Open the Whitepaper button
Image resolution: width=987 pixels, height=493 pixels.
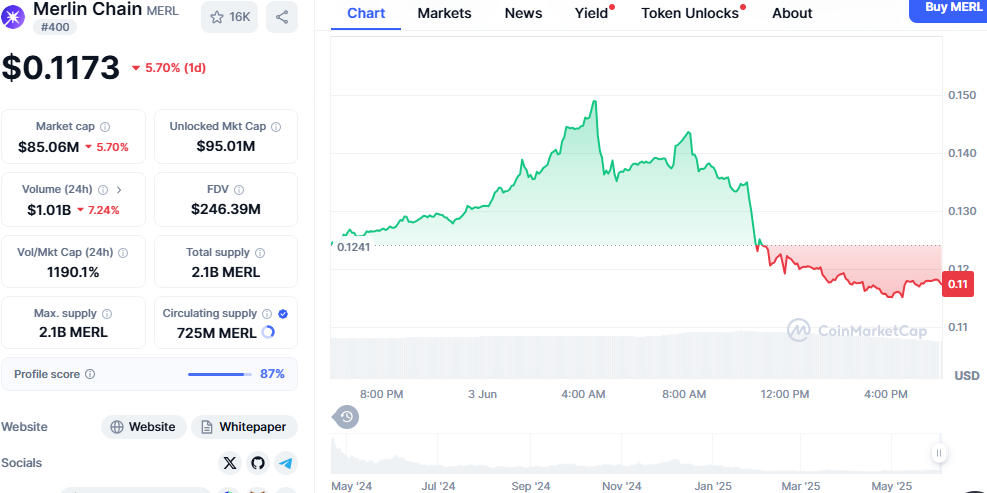click(244, 427)
